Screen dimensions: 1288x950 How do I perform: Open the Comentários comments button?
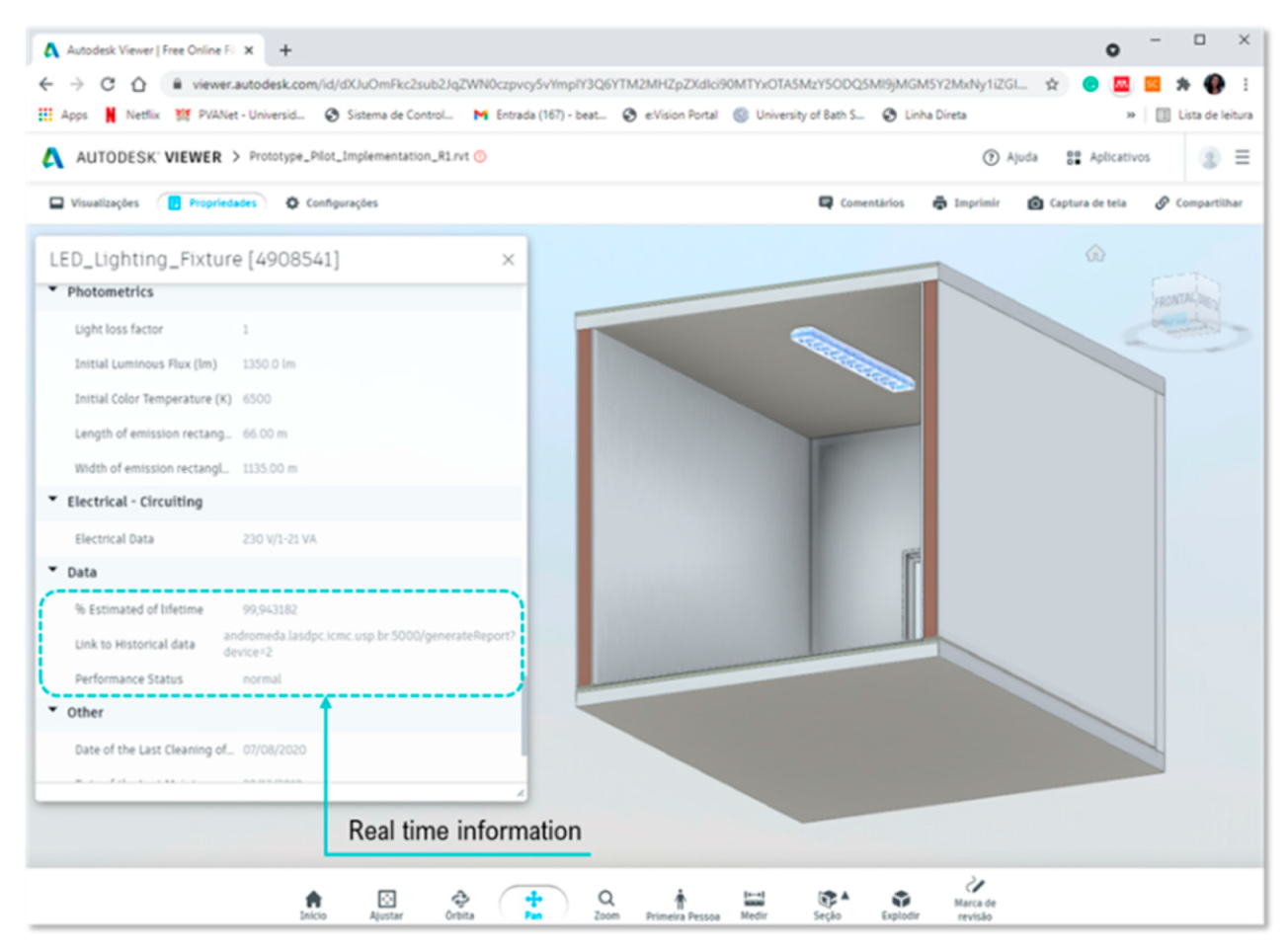[x=861, y=202]
